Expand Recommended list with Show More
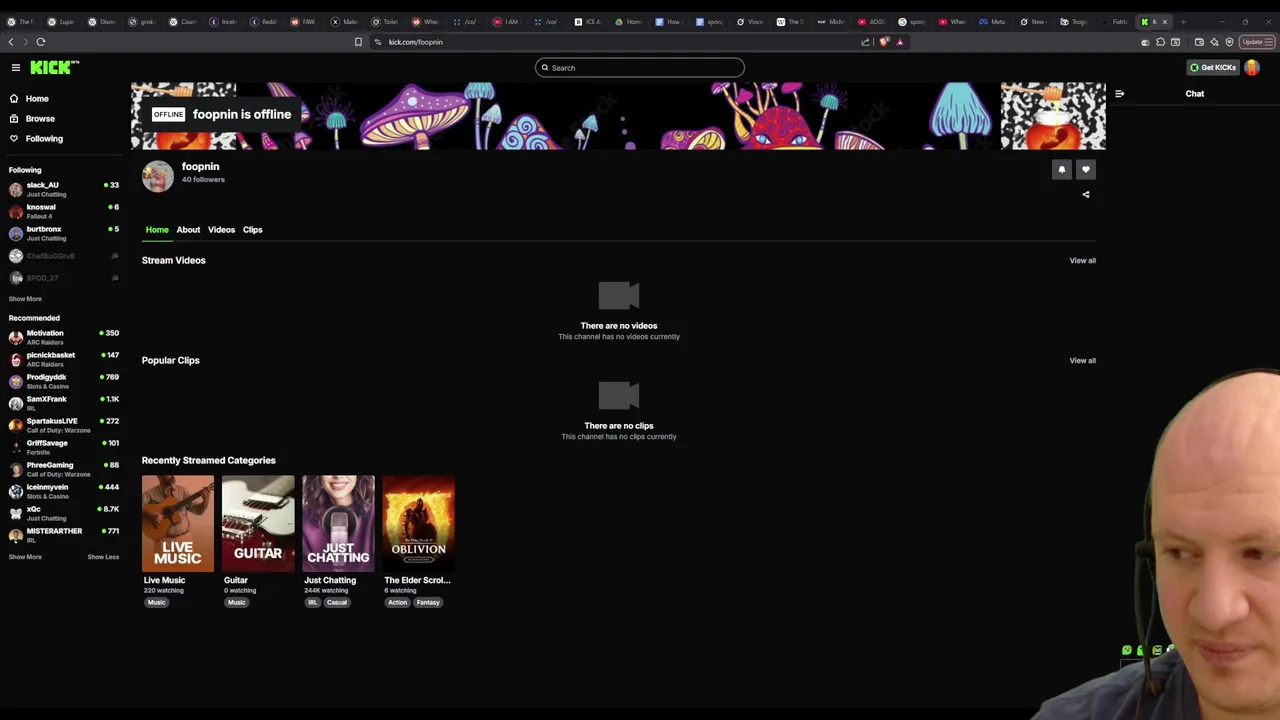 [25, 557]
